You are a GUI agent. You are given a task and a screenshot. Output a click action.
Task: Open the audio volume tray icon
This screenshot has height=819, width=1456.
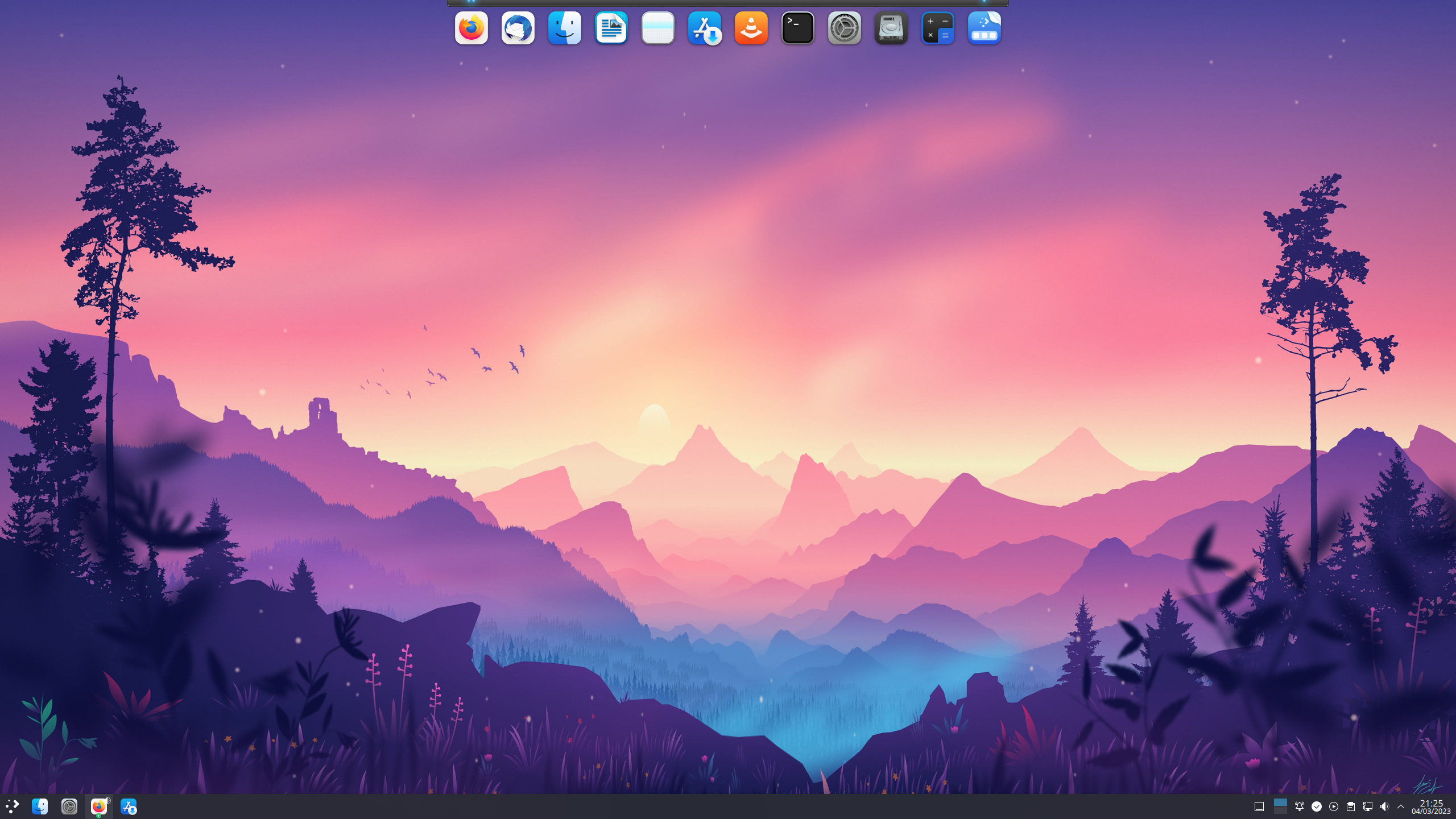(x=1385, y=806)
